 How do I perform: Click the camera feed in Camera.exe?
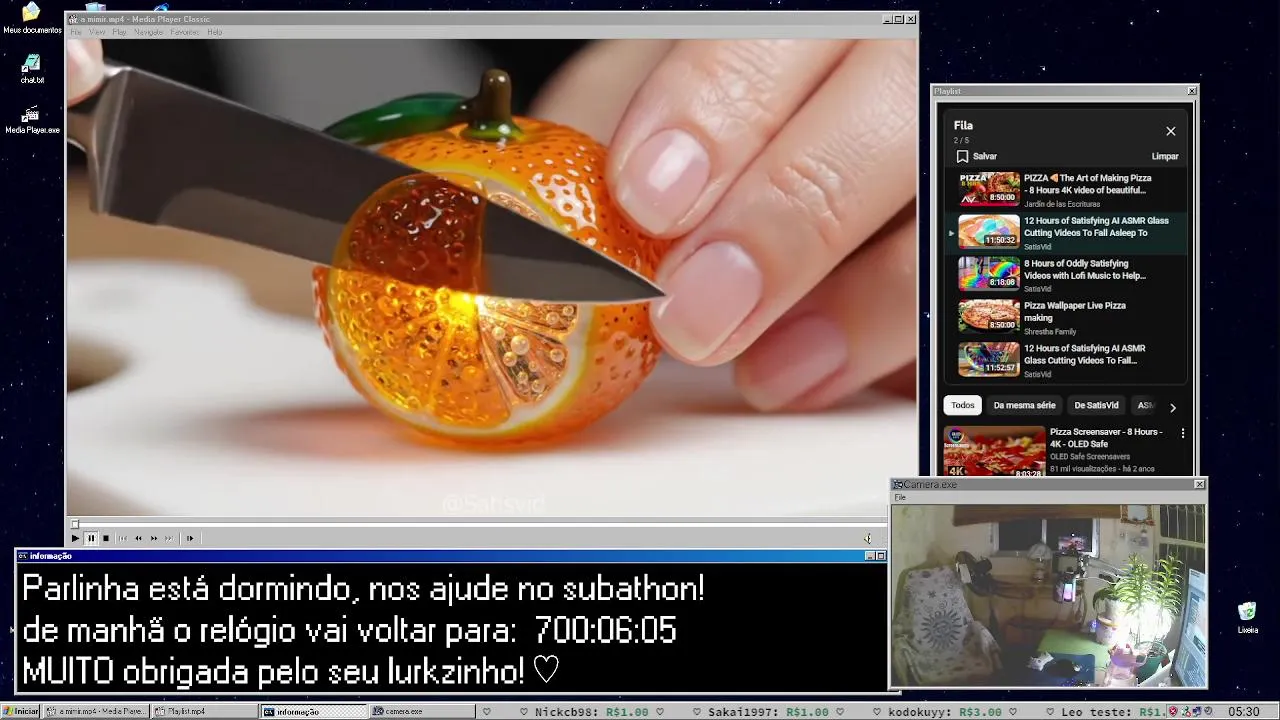[x=1048, y=595]
